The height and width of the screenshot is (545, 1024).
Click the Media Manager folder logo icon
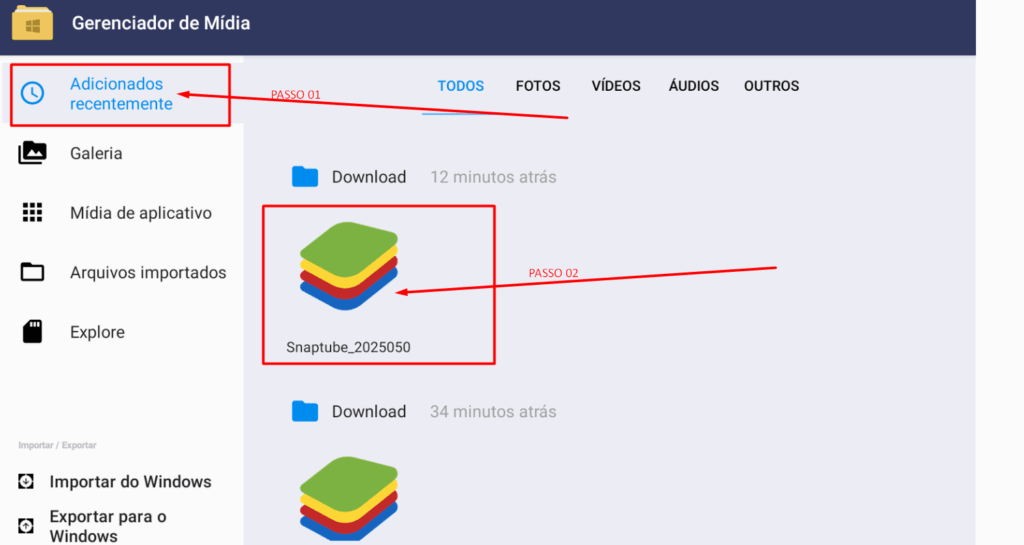tap(32, 23)
